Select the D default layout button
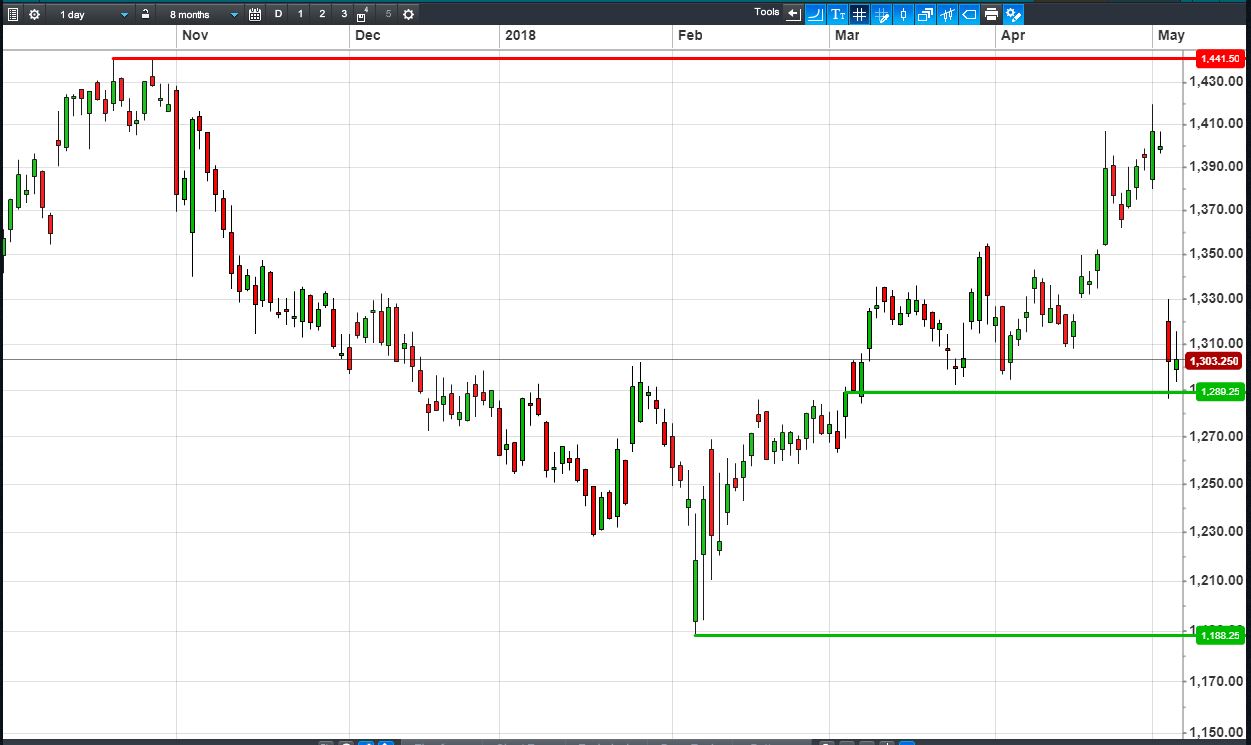This screenshot has width=1251, height=745. (x=278, y=14)
